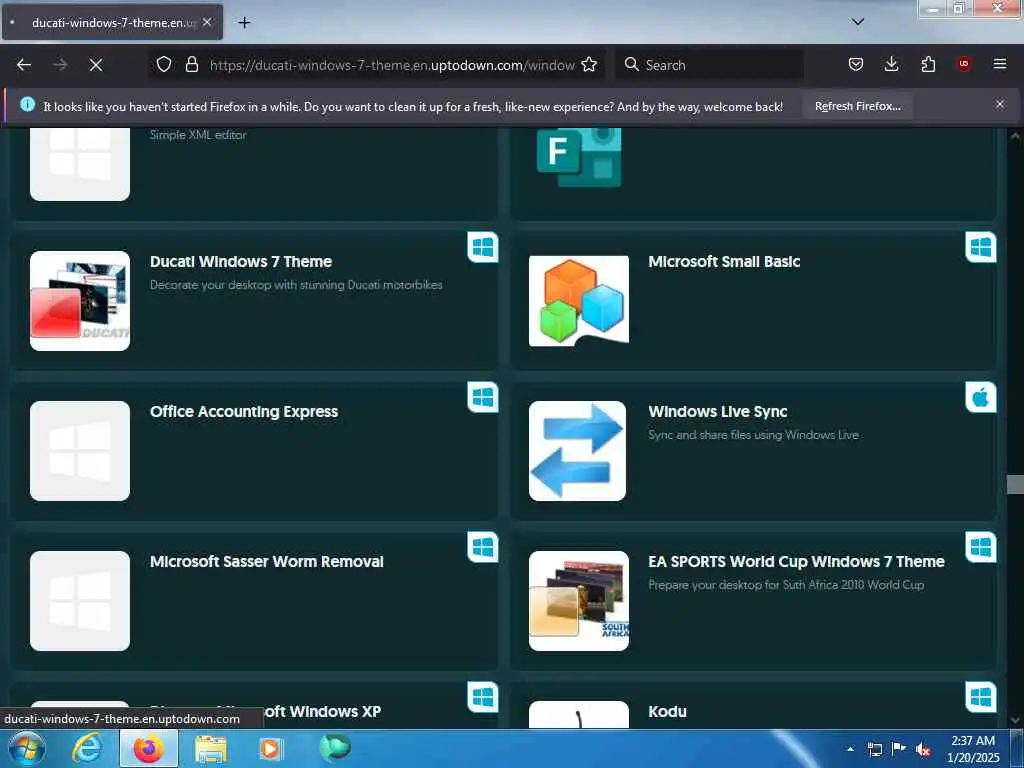The image size is (1024, 768).
Task: Save page to Pocket
Action: click(x=856, y=64)
